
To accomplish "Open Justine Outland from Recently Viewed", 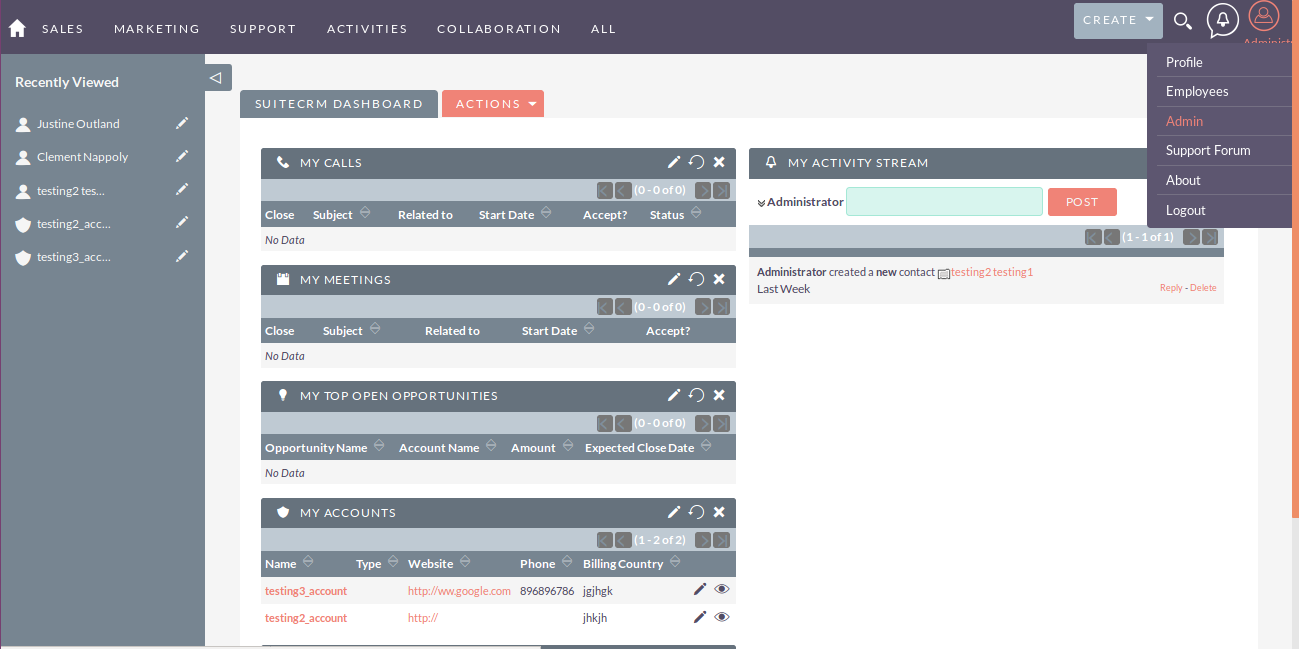I will (x=78, y=124).
